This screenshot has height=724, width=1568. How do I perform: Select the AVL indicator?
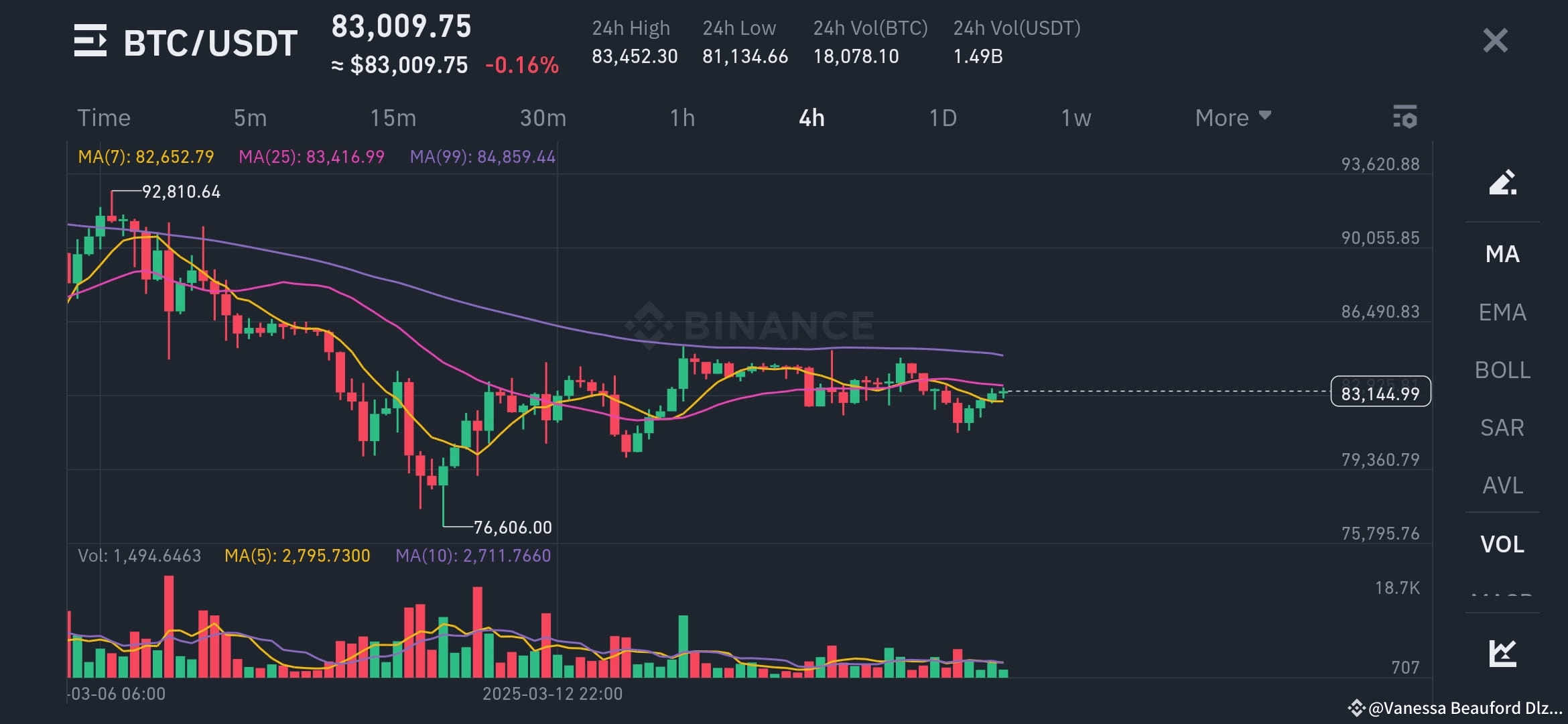(1501, 485)
